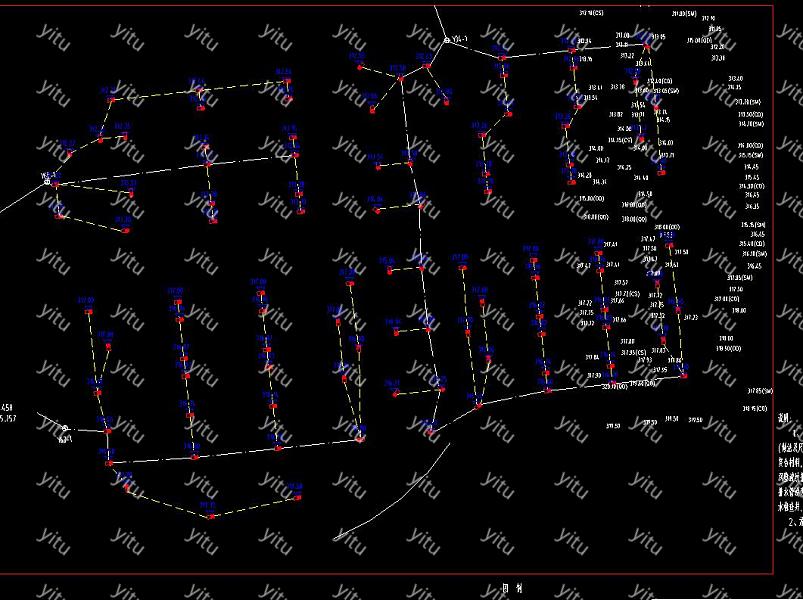
Task: Select the red border line along the bottom
Action: click(x=400, y=575)
